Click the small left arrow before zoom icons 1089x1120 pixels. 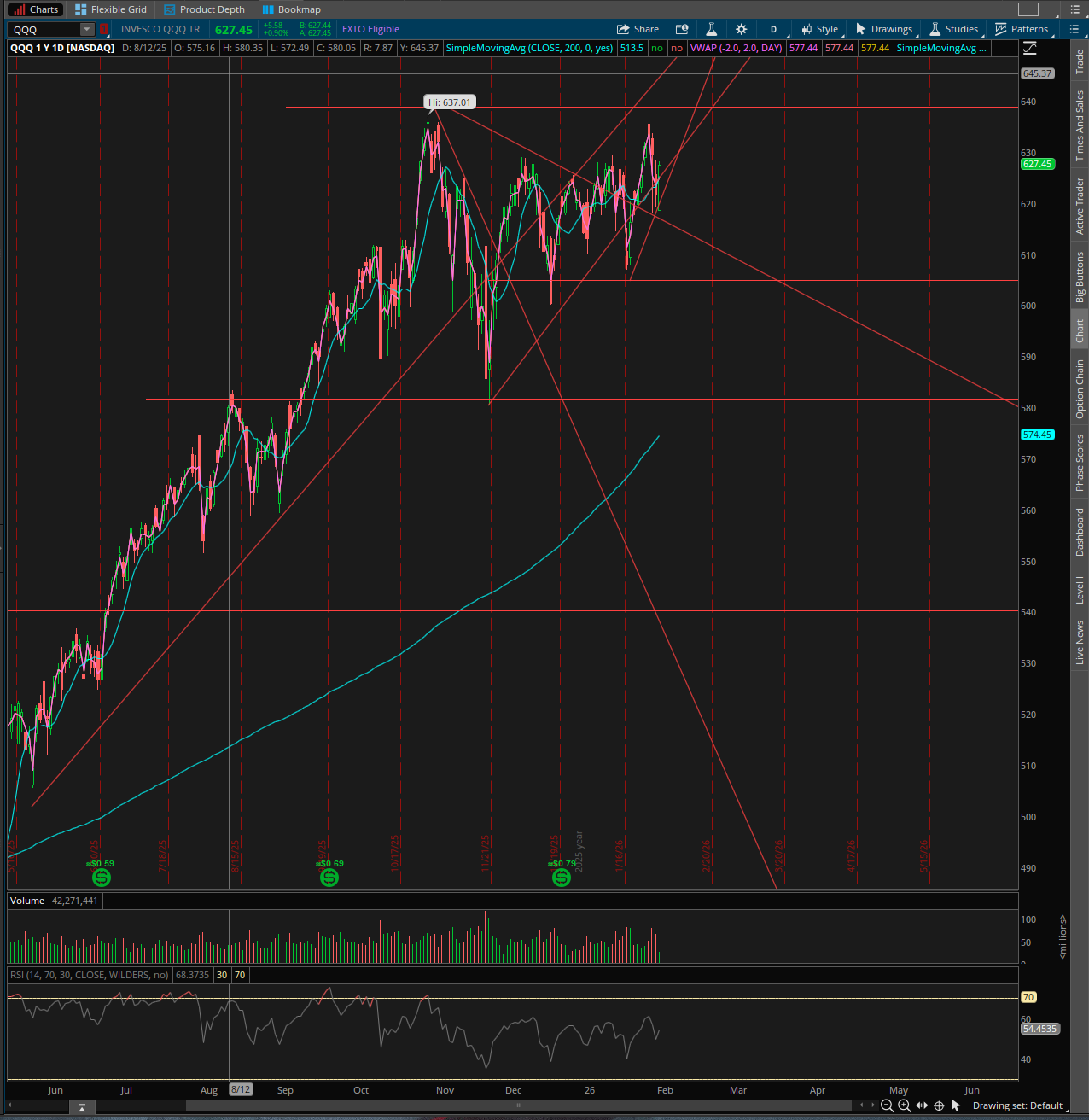tap(861, 1105)
